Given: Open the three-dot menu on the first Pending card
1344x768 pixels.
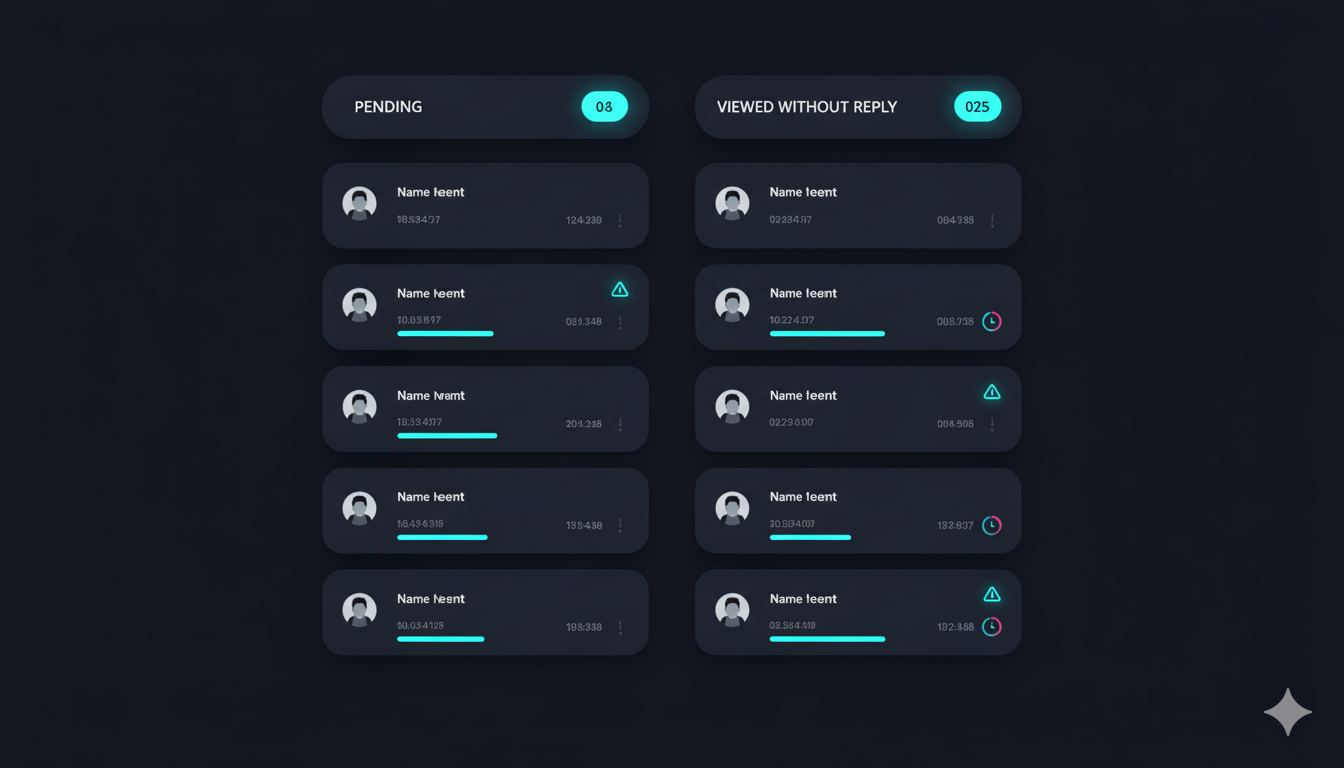Looking at the screenshot, I should point(620,220).
